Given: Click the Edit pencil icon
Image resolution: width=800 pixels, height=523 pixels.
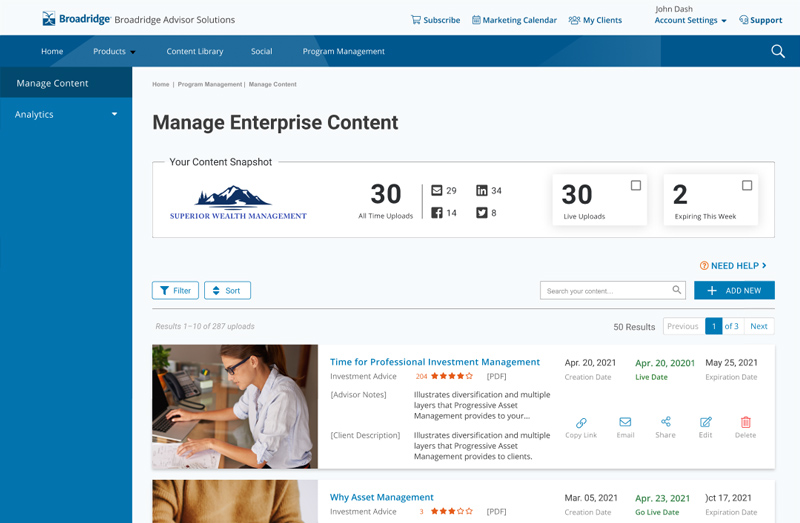Looking at the screenshot, I should point(705,423).
